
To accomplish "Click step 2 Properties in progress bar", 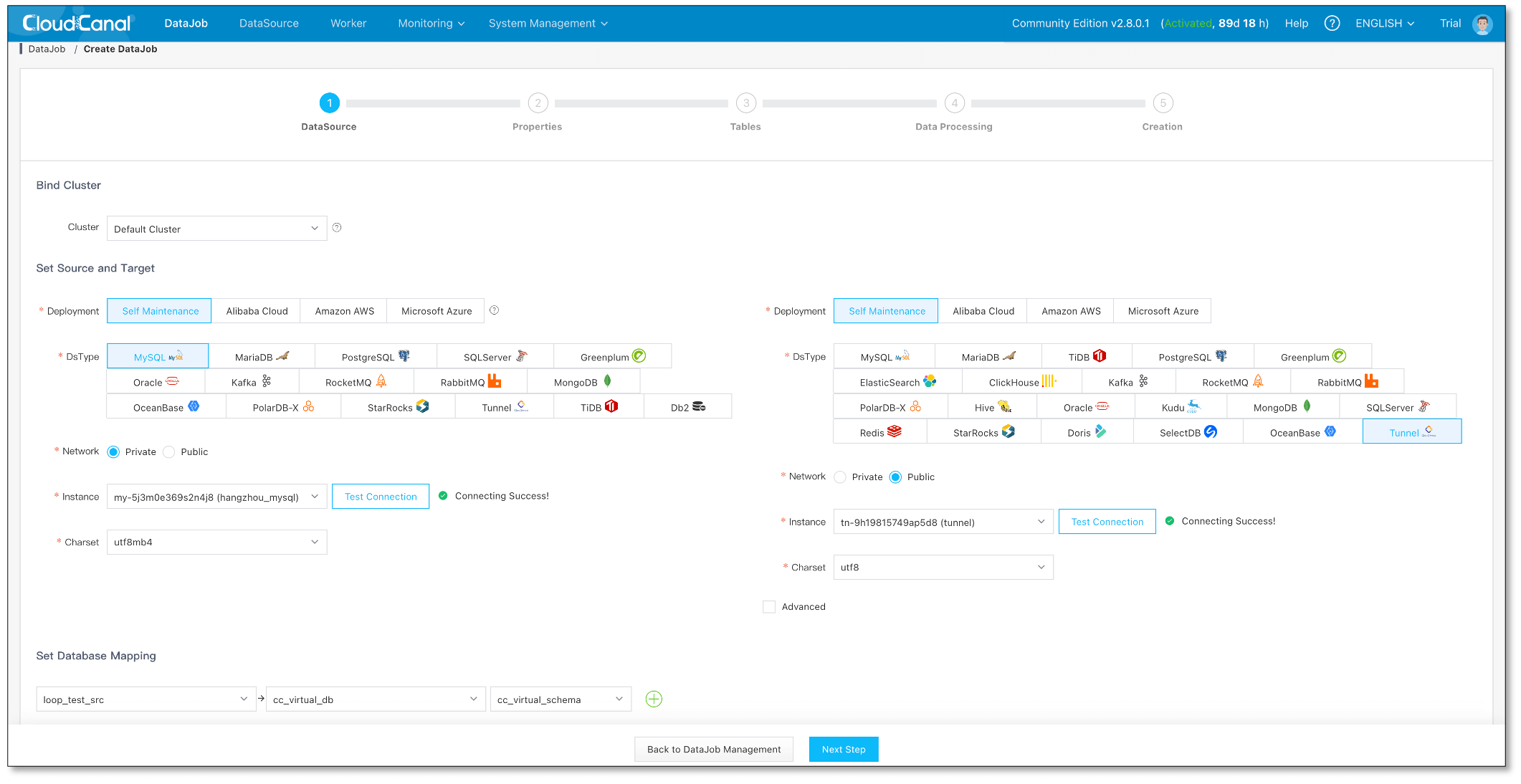I will click(538, 103).
